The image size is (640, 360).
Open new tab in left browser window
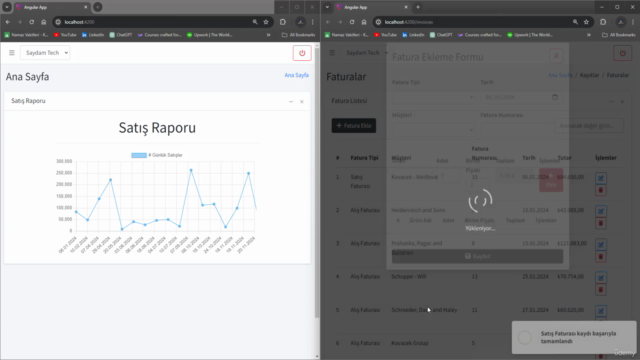[98, 7]
